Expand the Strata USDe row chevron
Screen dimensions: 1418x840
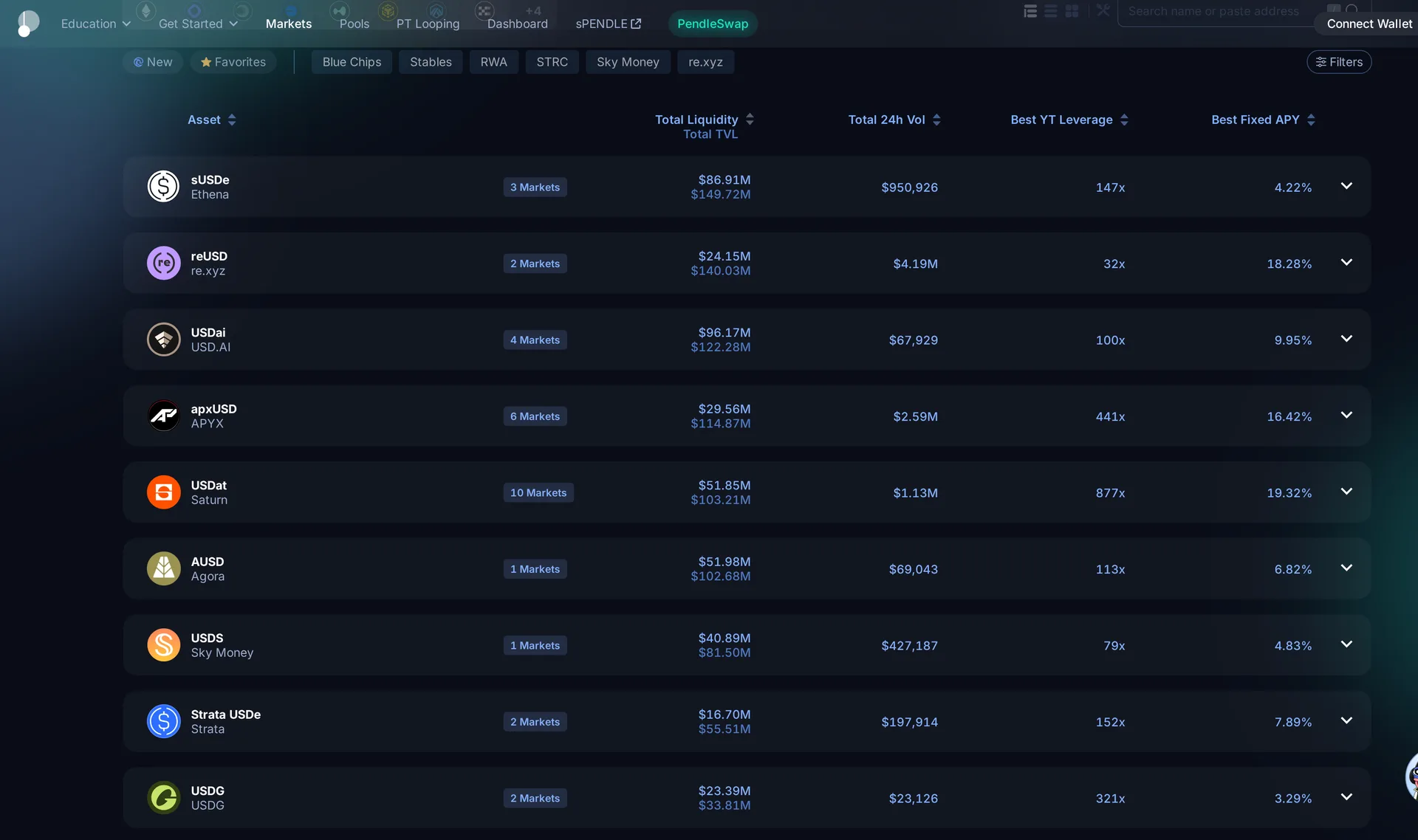point(1346,720)
